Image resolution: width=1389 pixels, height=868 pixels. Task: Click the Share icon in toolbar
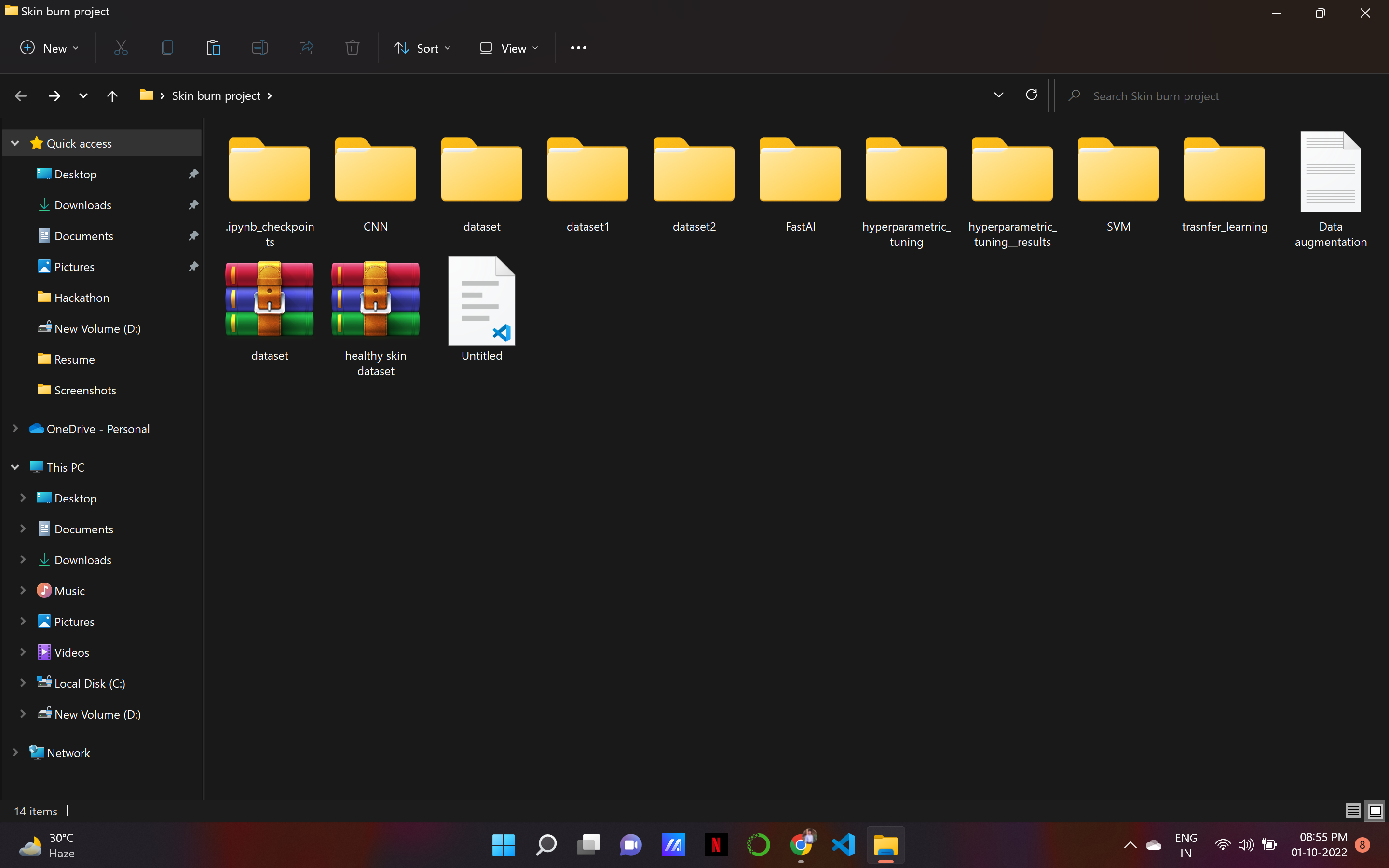pos(306,48)
